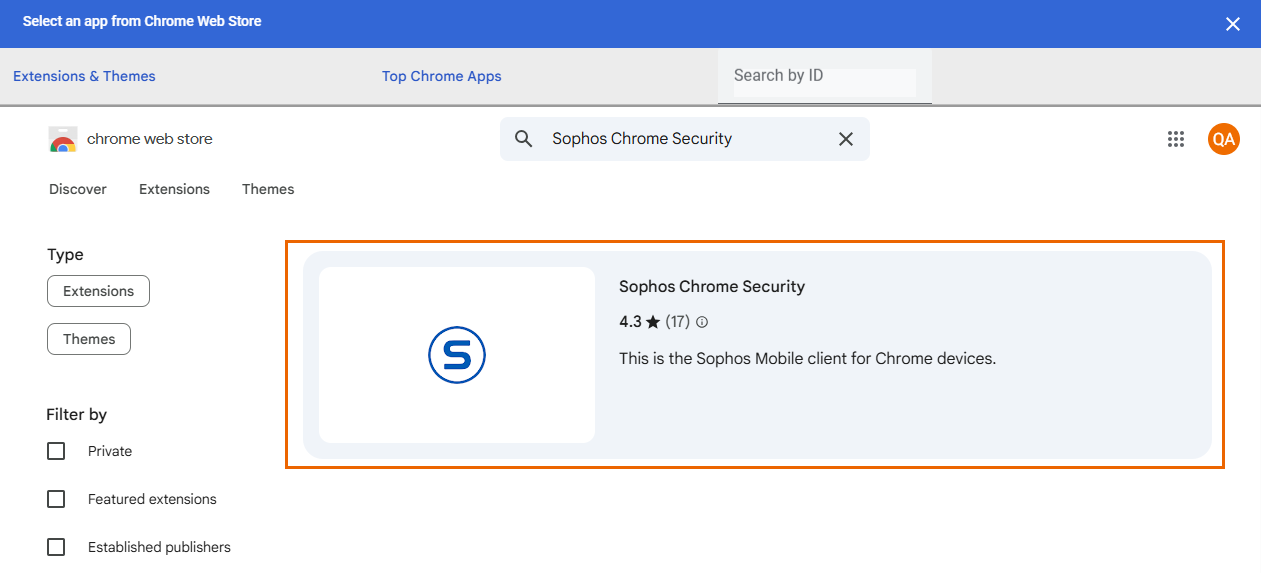
Task: Open the Google apps grid
Action: pos(1176,139)
